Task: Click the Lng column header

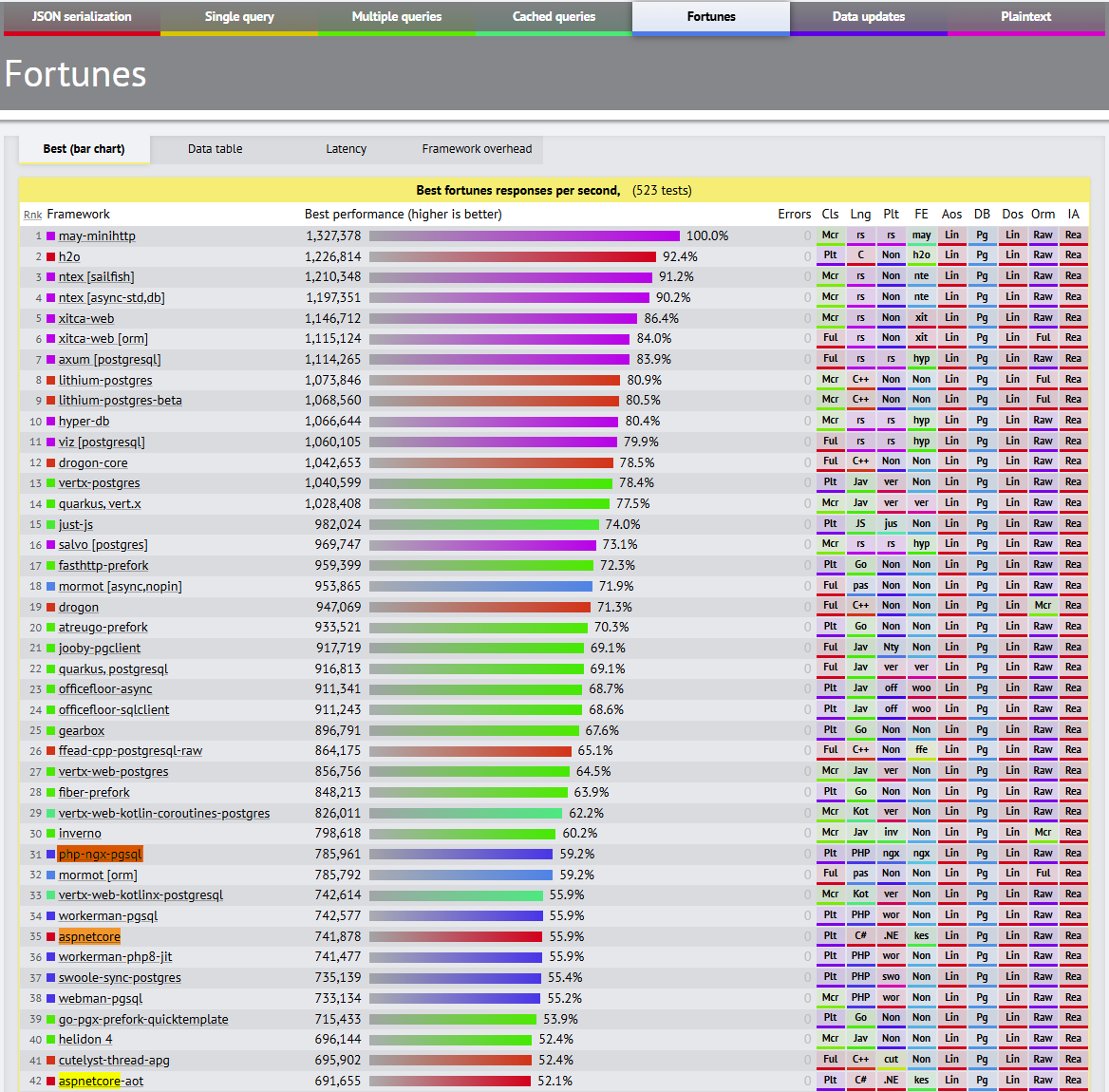Action: (x=861, y=215)
